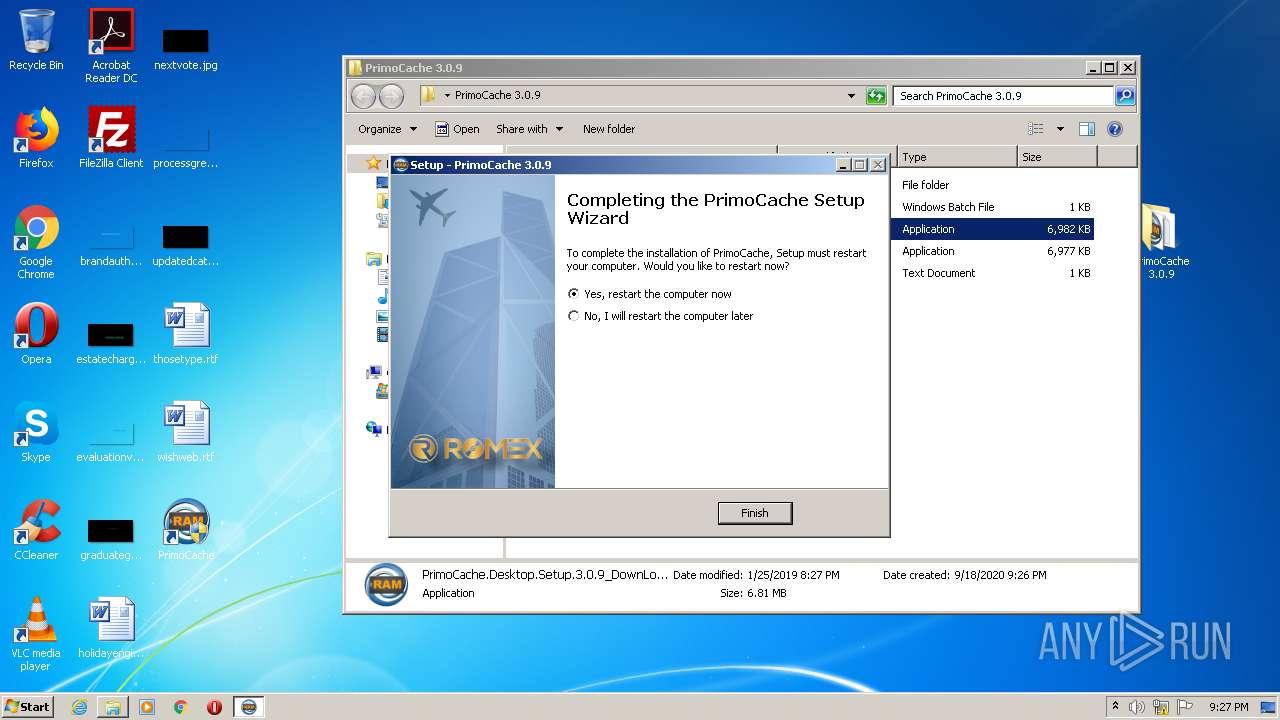Click the change view icon

tap(1036, 129)
